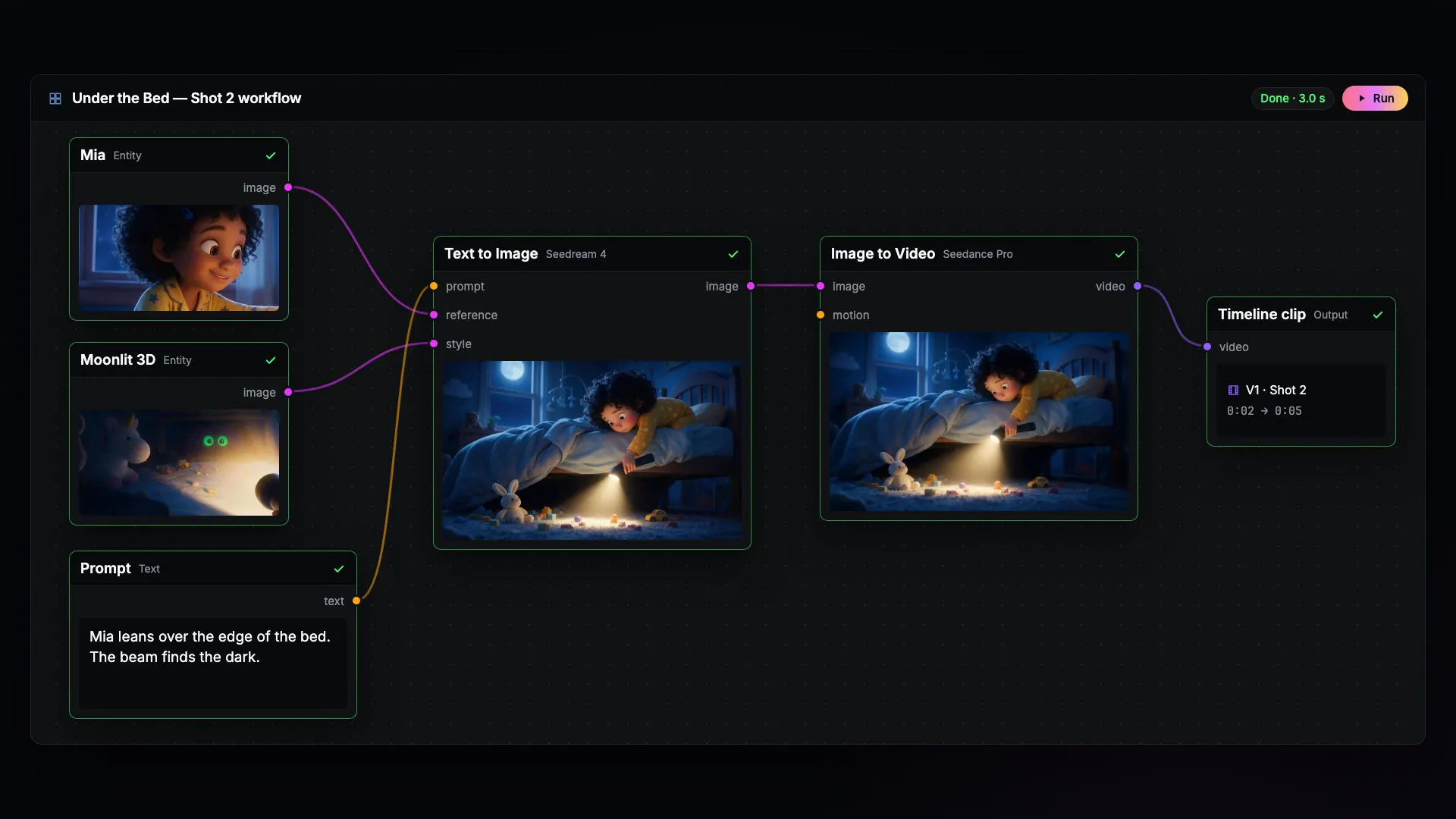Click the Done · 3.0 s status badge
The height and width of the screenshot is (819, 1456).
pyautogui.click(x=1292, y=99)
